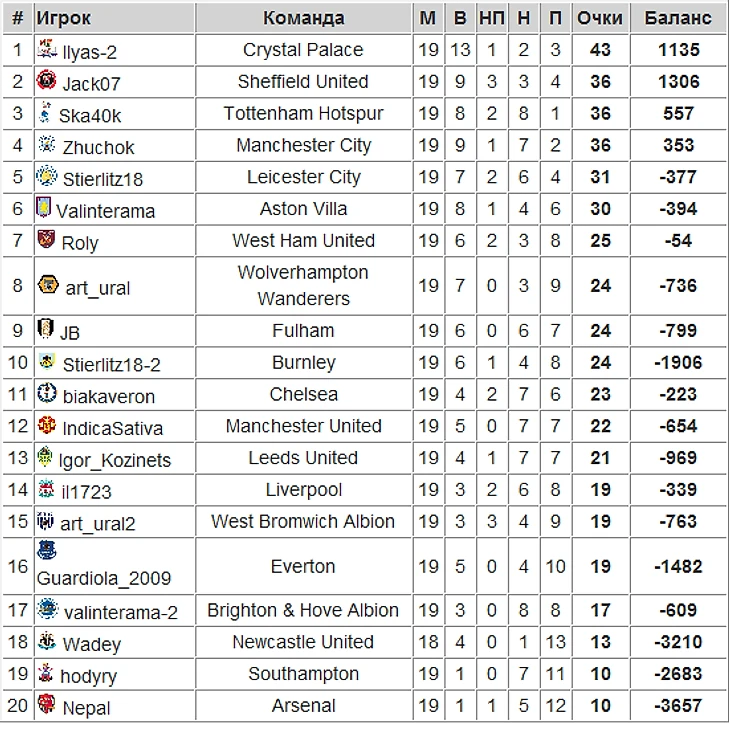The height and width of the screenshot is (742, 730).
Task: Click the red crest beside Nepal
Action: point(46,705)
